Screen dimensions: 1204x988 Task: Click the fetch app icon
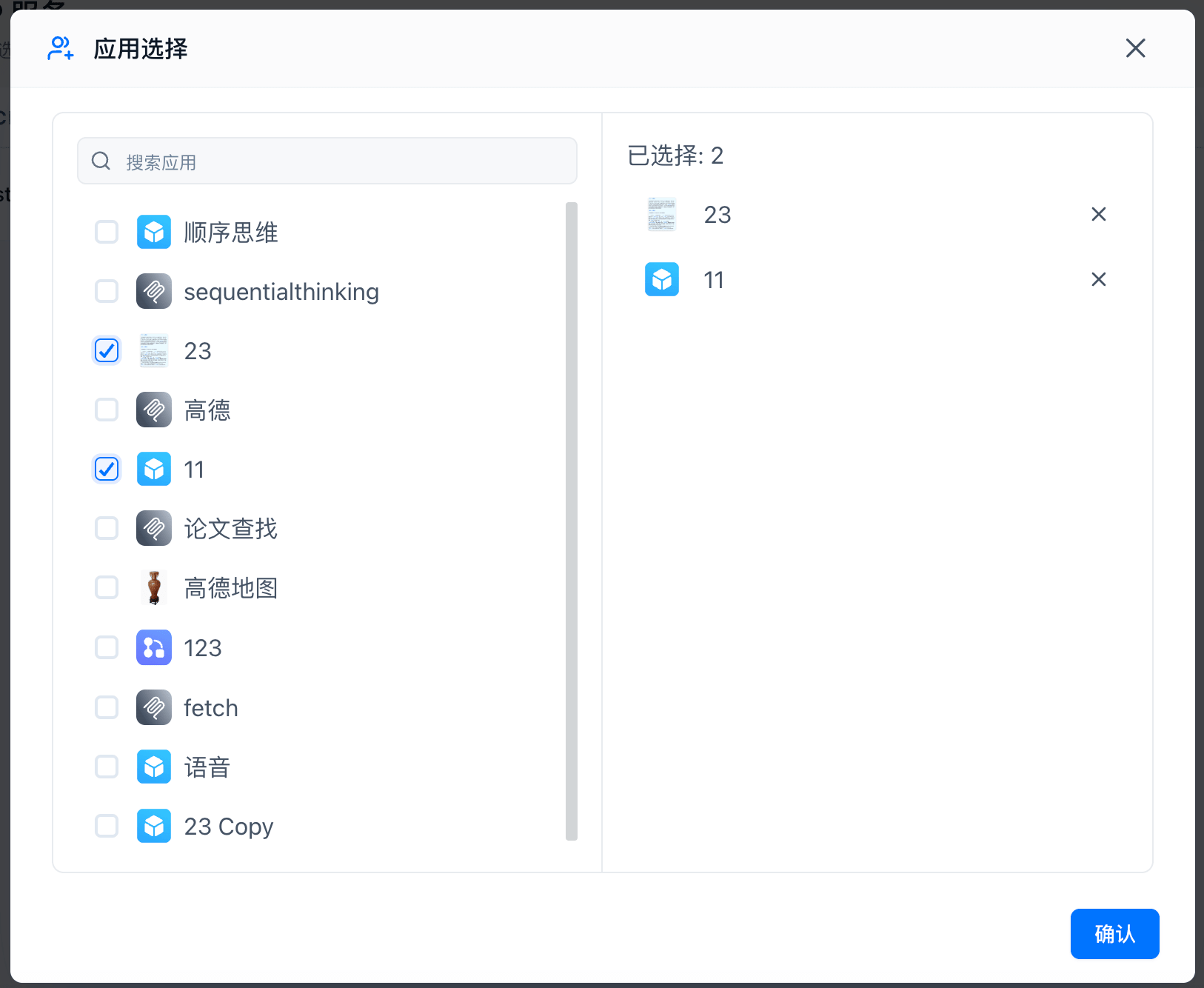click(x=154, y=707)
